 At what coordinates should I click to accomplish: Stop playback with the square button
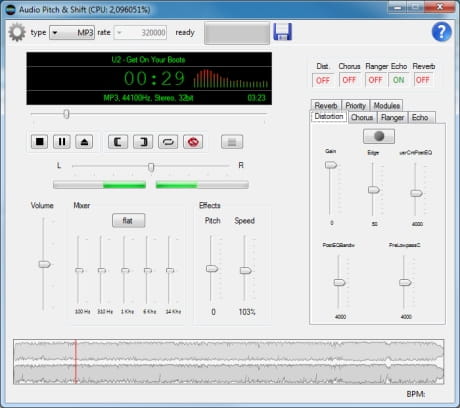39,142
